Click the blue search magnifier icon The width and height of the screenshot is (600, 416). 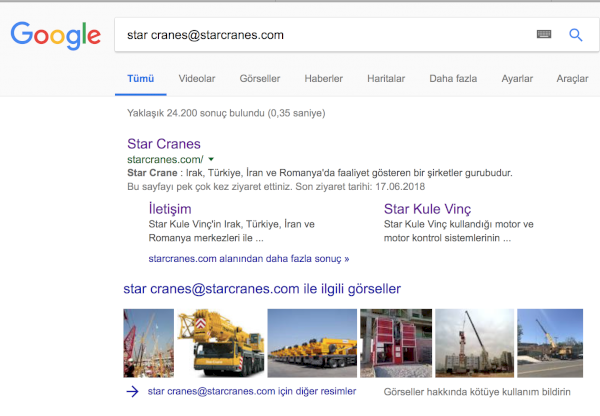[x=575, y=35]
